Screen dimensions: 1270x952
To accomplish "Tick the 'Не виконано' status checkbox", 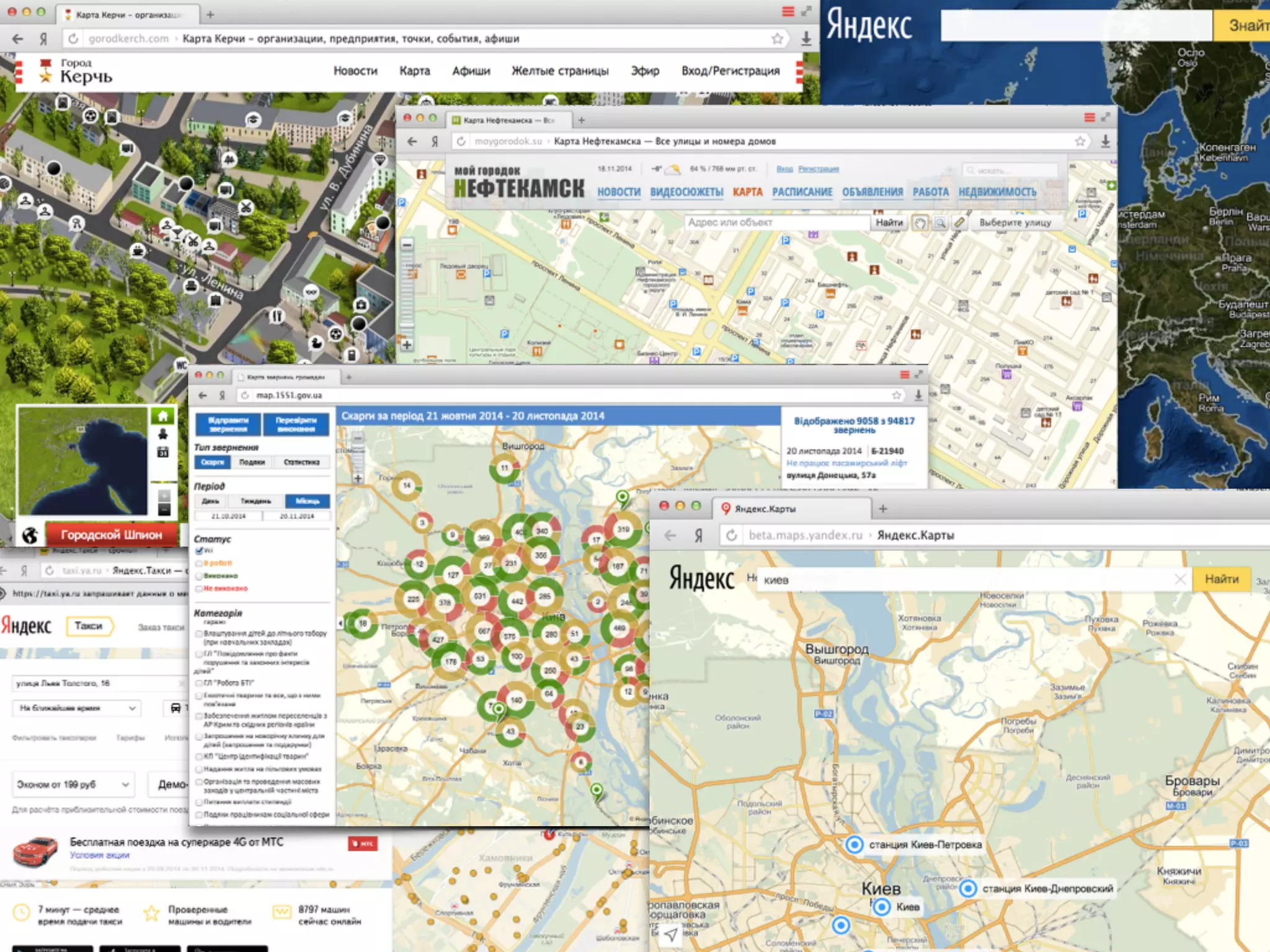I will pos(199,588).
